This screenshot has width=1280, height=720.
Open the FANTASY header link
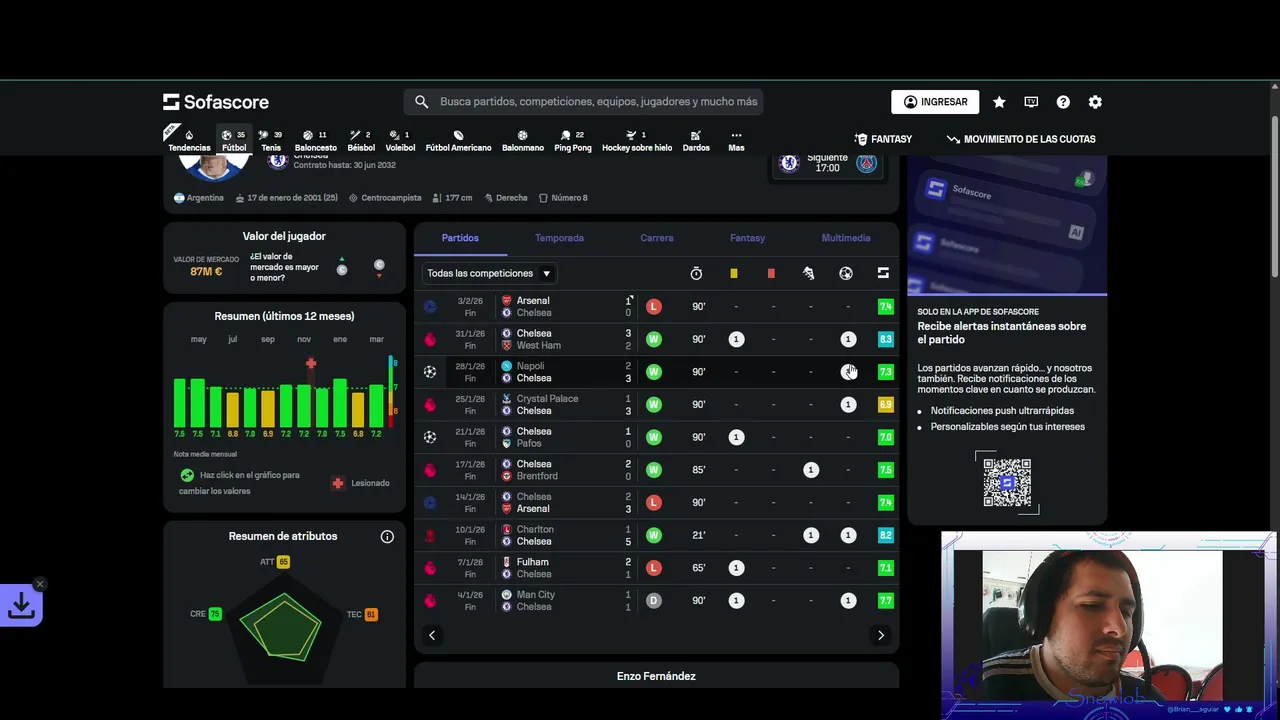pyautogui.click(x=883, y=139)
